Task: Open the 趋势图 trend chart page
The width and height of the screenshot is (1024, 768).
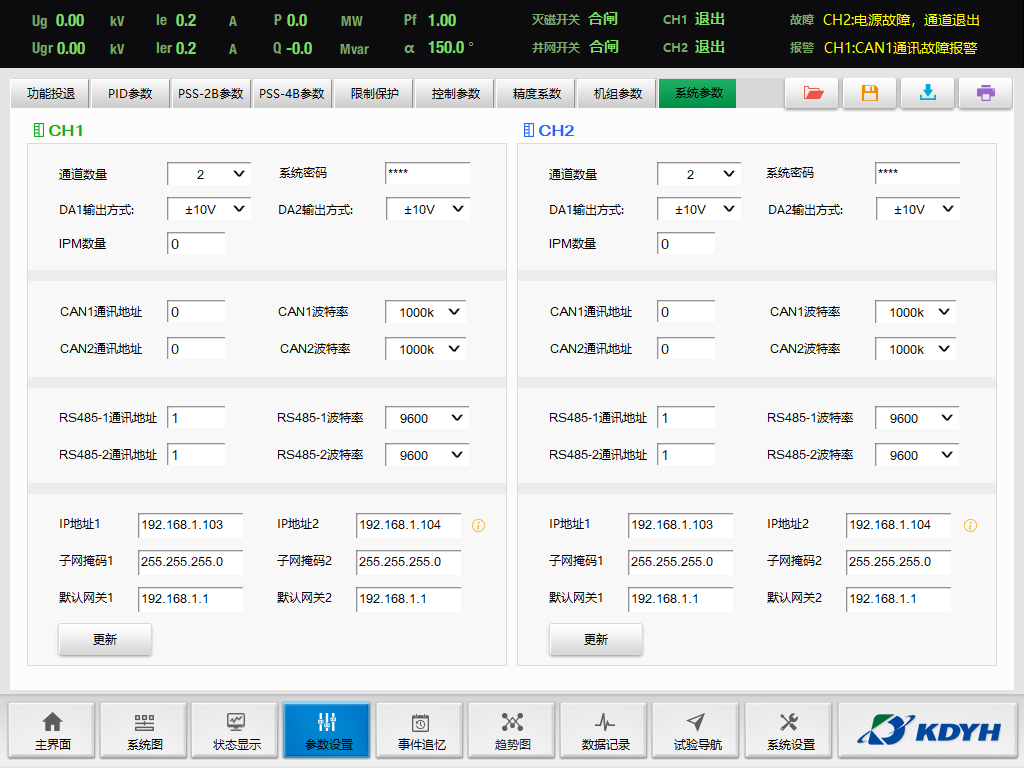Action: coord(512,731)
